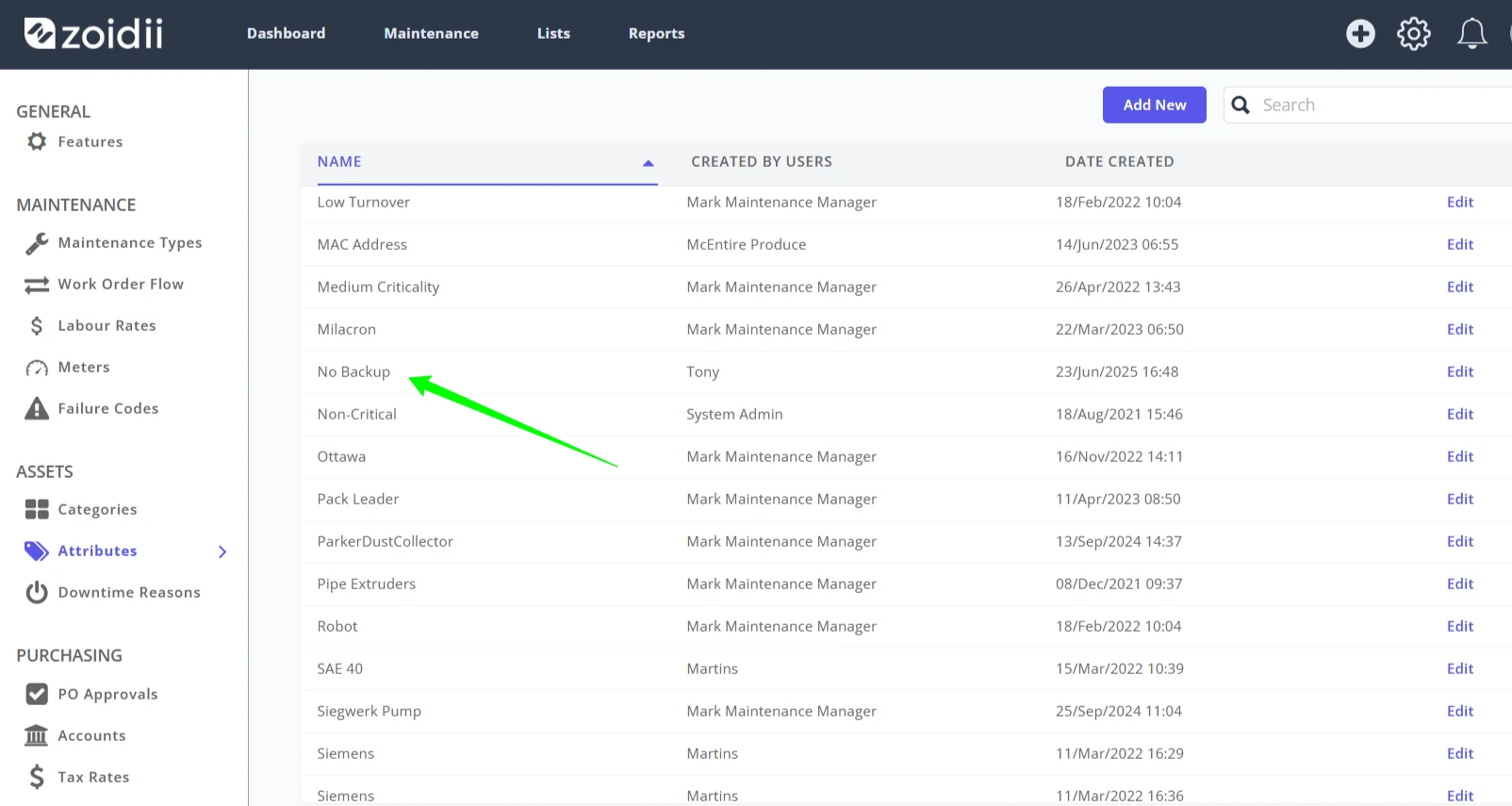Image resolution: width=1512 pixels, height=806 pixels.
Task: Open the Dashboard menu
Action: [x=286, y=34]
